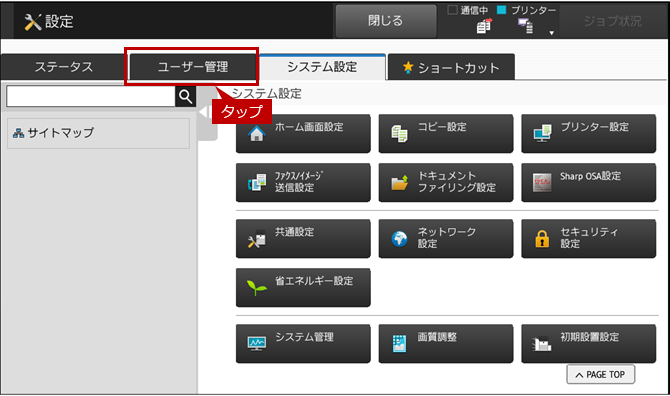Open プリンター設定 printer icon tile

coord(588,133)
